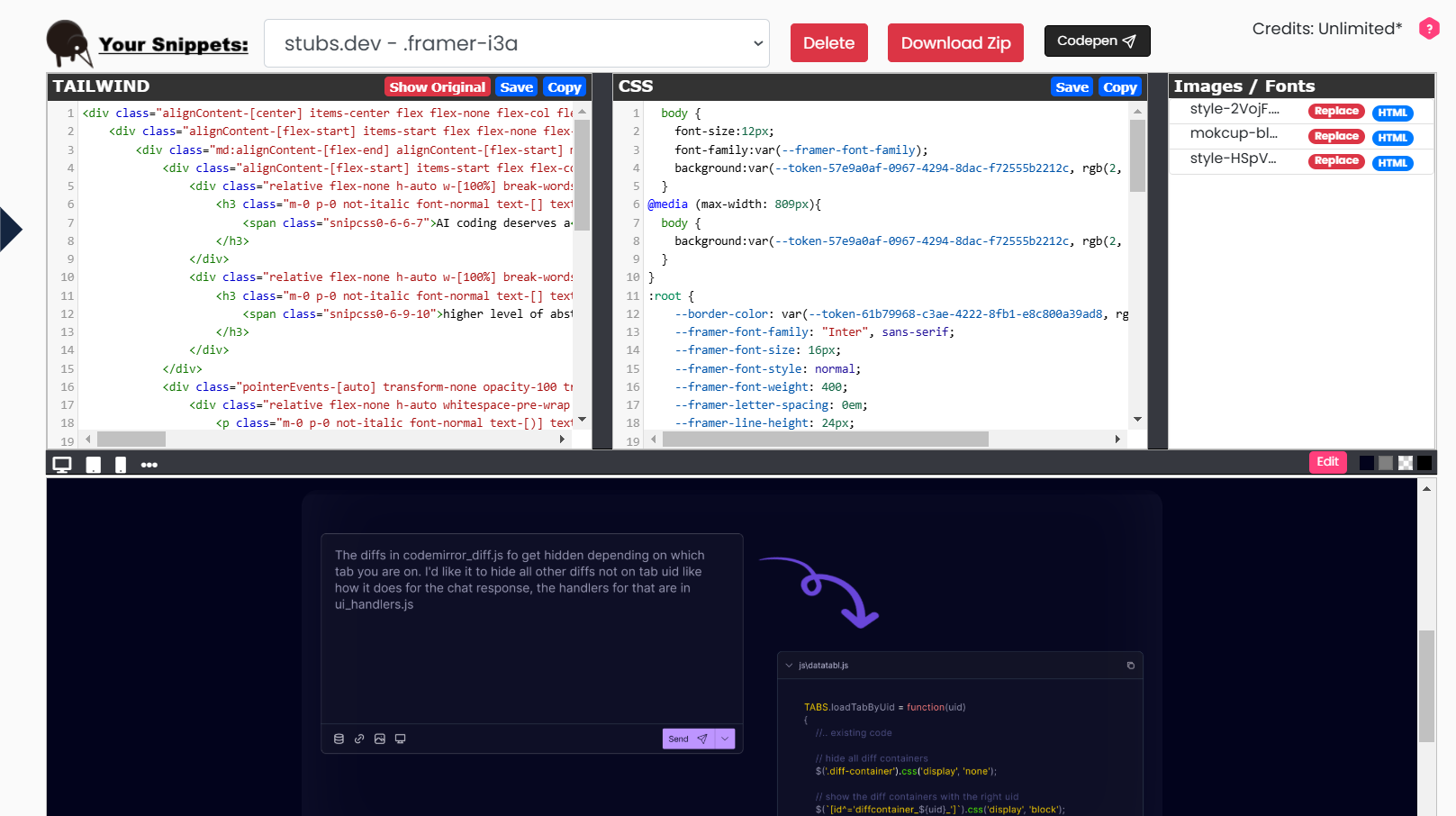Click the Download Zip button
Image resolution: width=1456 pixels, height=816 pixels.
(x=955, y=43)
